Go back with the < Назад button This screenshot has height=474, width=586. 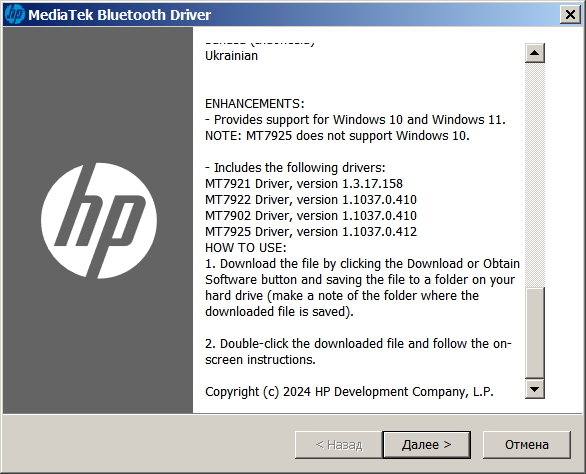[x=339, y=444]
